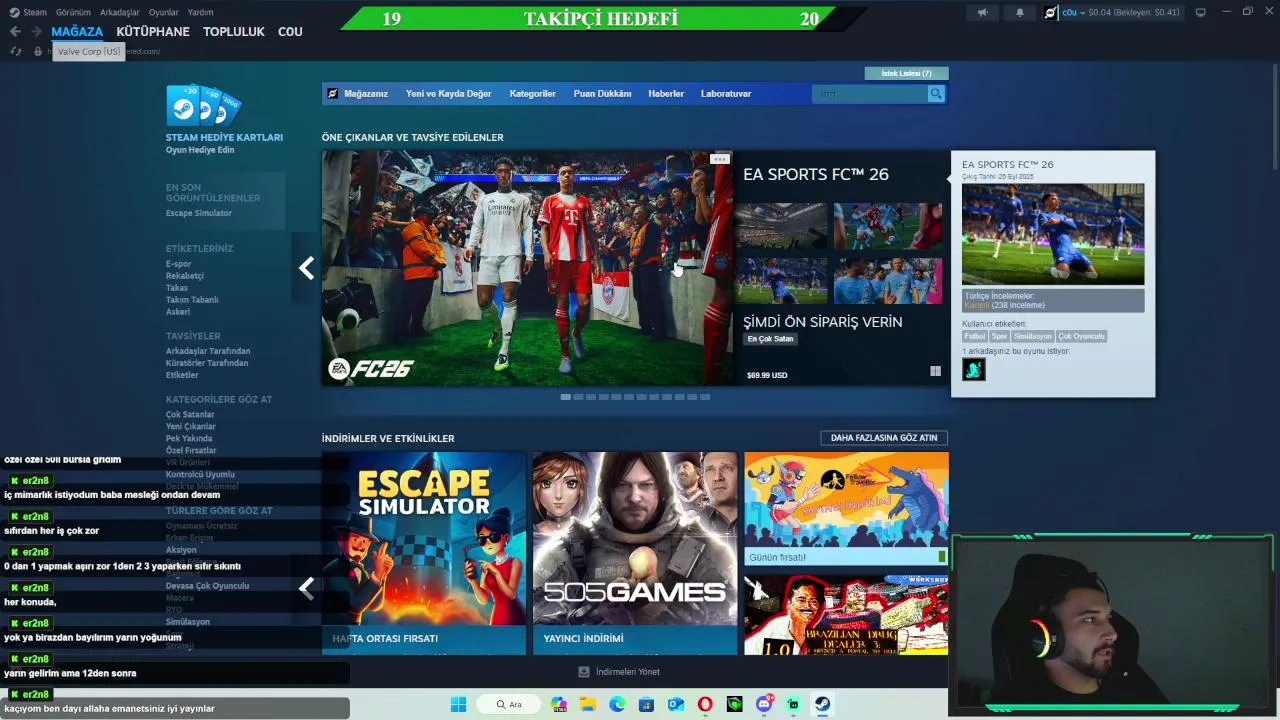This screenshot has width=1280, height=720.
Task: Click DAHA FAZLASINA GÖZ ATIN button
Action: pos(884,438)
